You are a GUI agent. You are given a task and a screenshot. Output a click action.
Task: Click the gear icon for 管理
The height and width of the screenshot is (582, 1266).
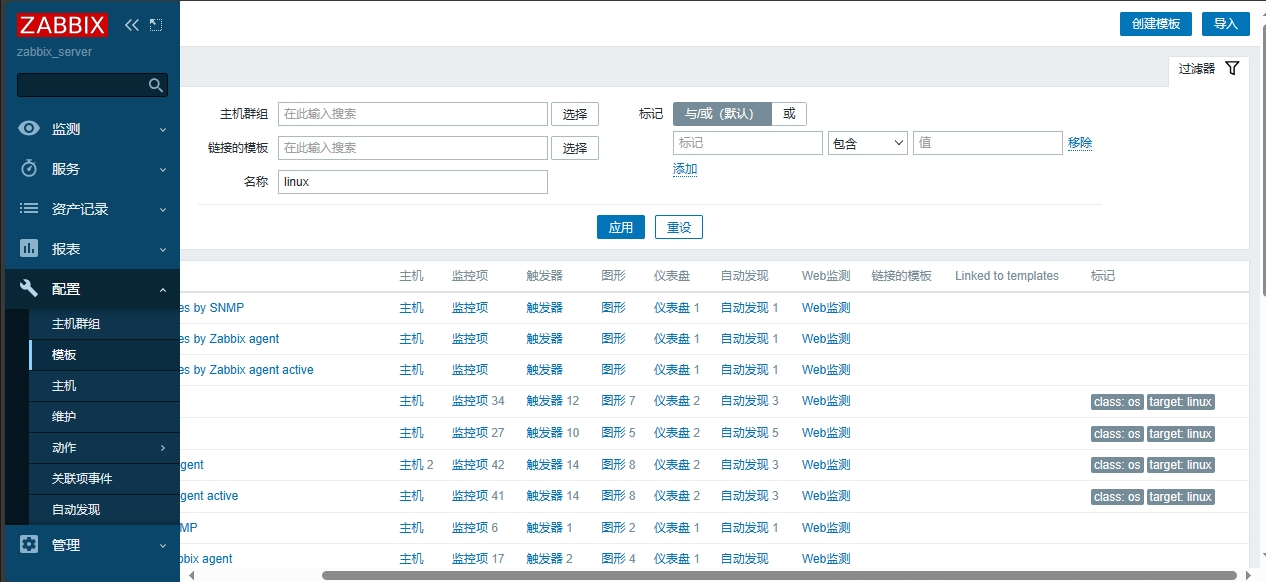point(29,545)
